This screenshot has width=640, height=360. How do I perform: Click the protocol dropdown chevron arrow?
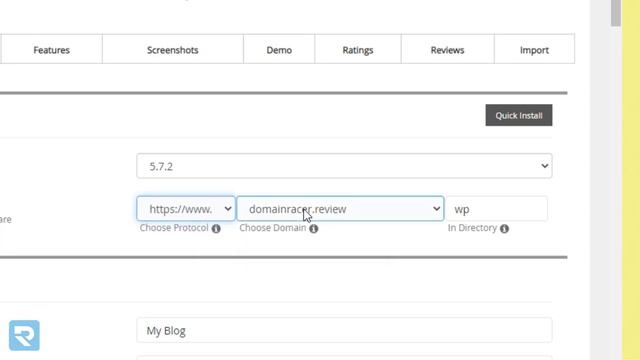coord(228,209)
